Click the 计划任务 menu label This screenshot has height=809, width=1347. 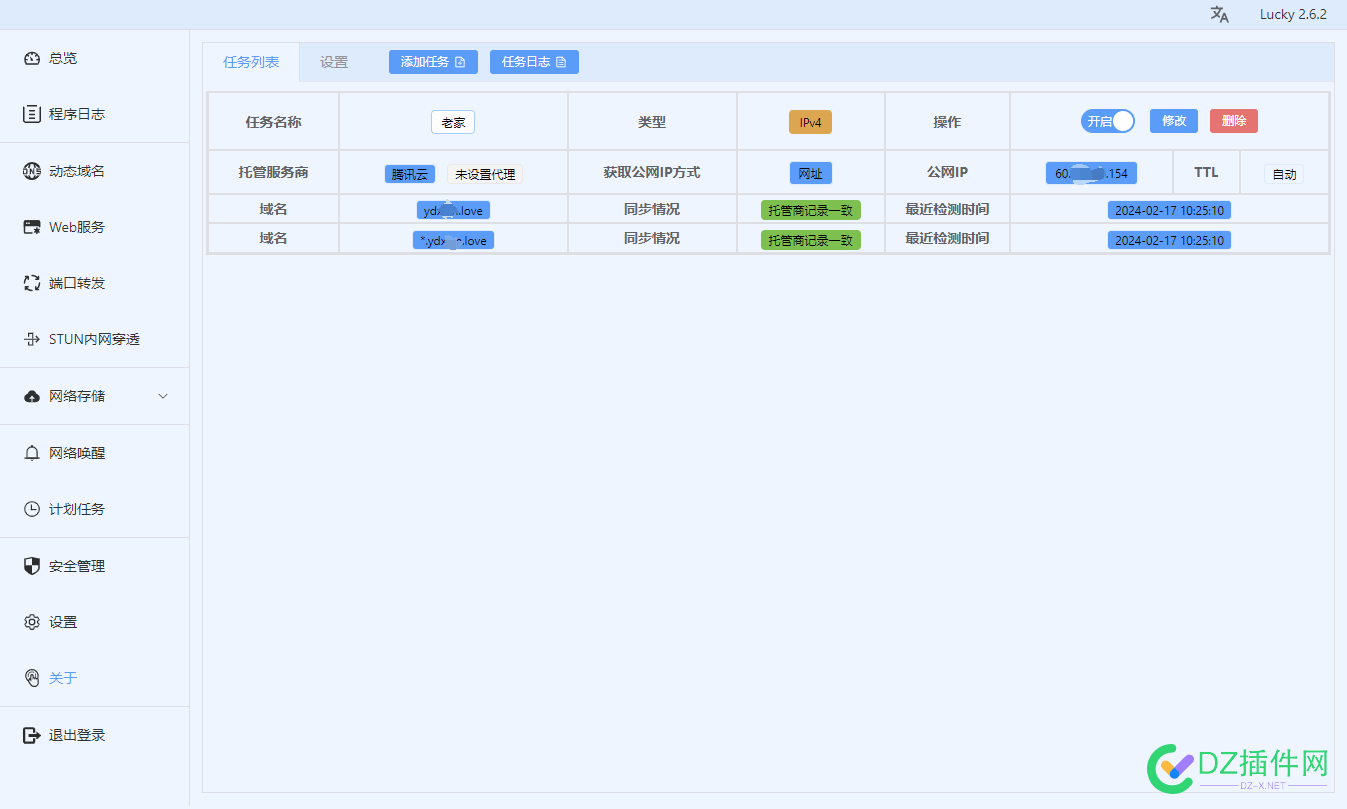coord(77,509)
